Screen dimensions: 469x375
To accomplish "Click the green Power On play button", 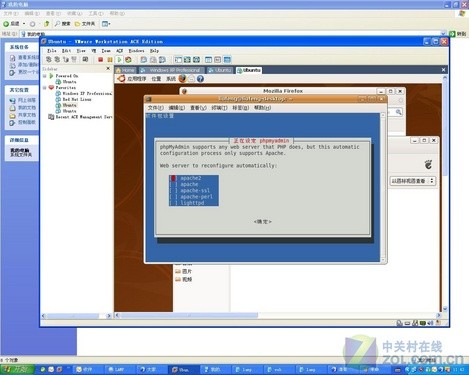I will tap(119, 60).
